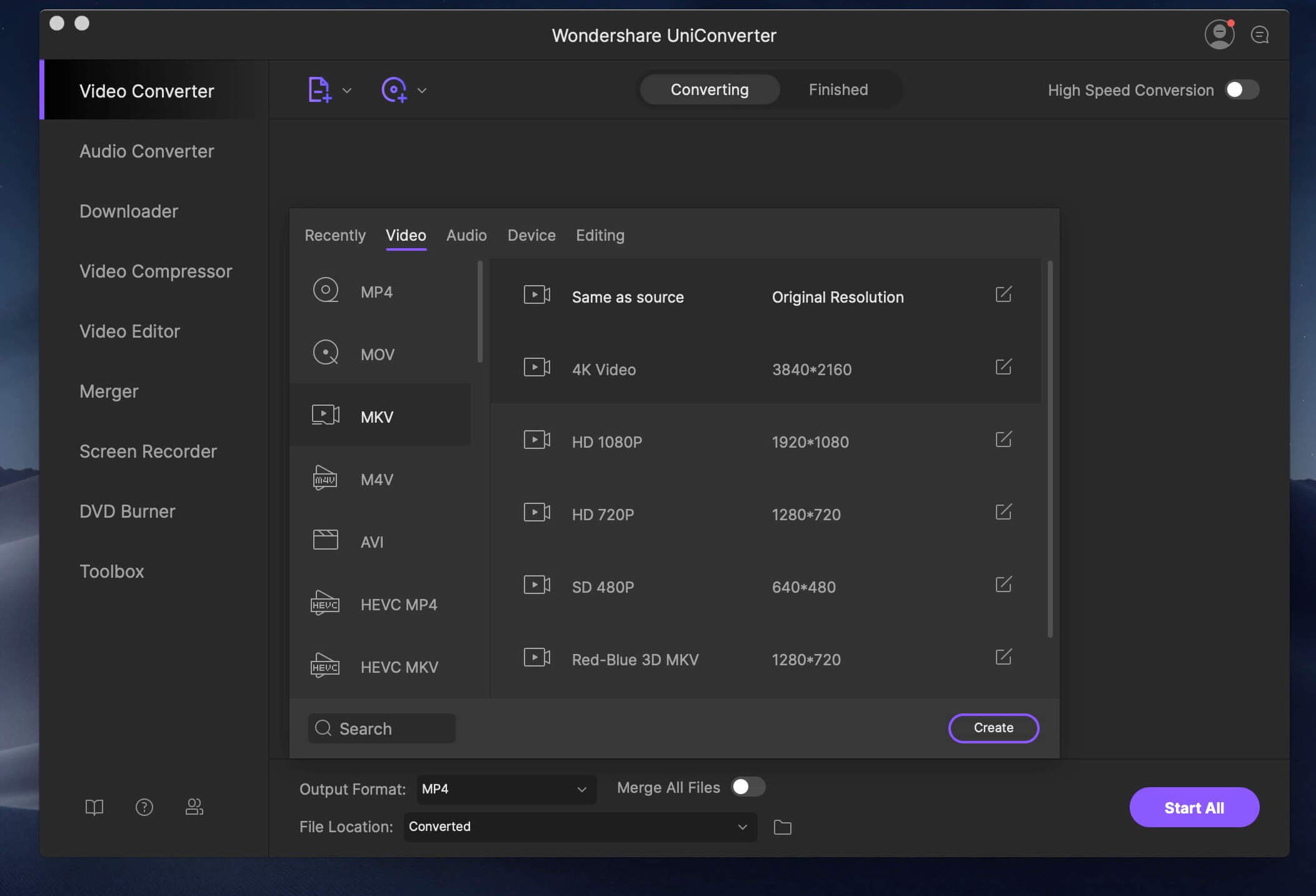
Task: Edit the 4K Video preset
Action: pos(1003,366)
